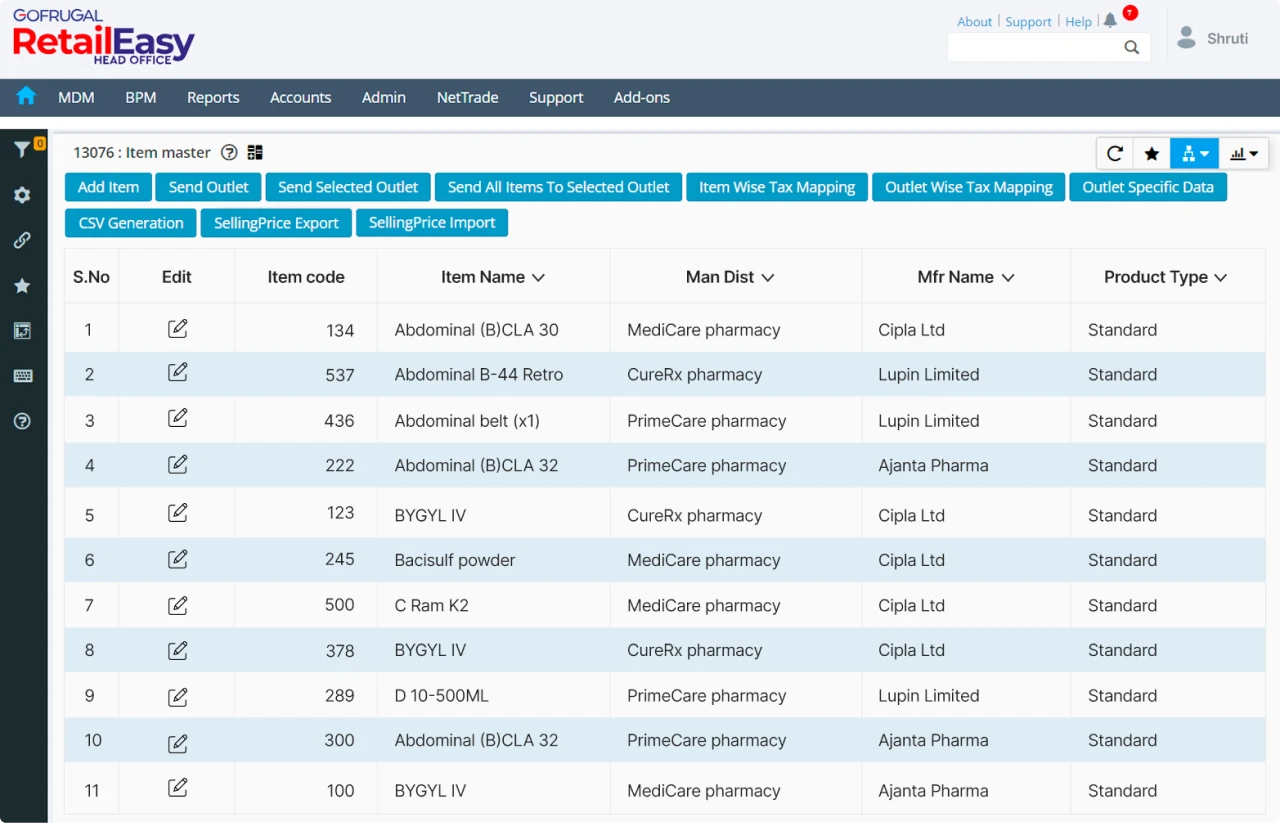Open the help icon at sidebar bottom
The width and height of the screenshot is (1280, 823).
22,421
